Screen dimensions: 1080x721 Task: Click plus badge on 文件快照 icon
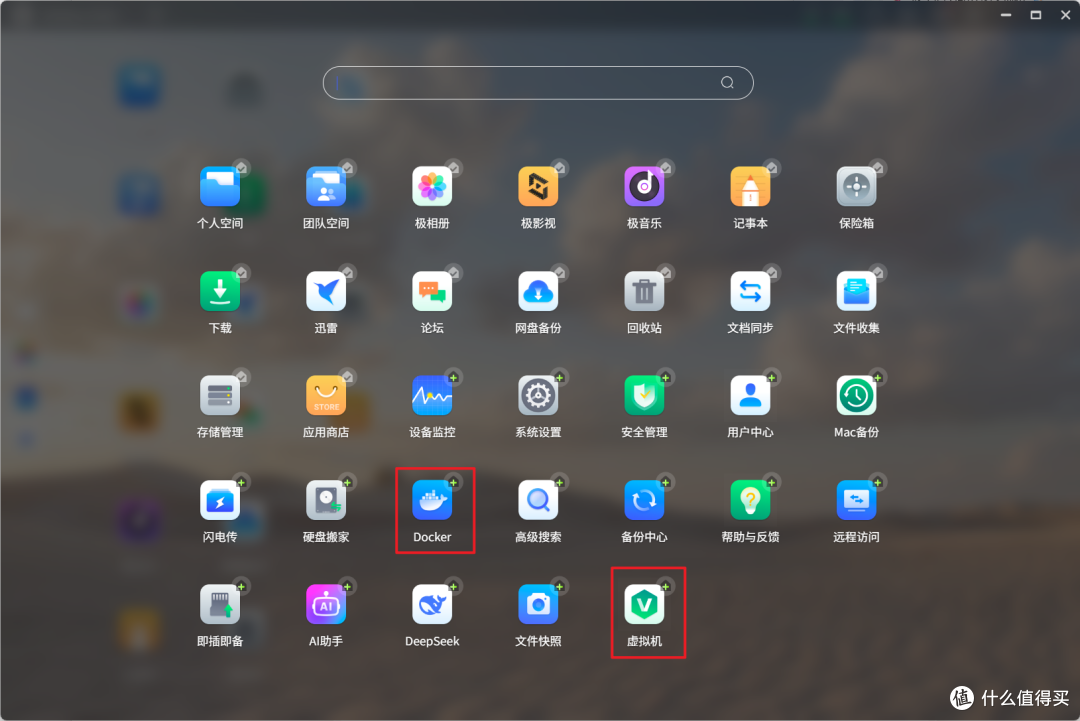[x=559, y=587]
